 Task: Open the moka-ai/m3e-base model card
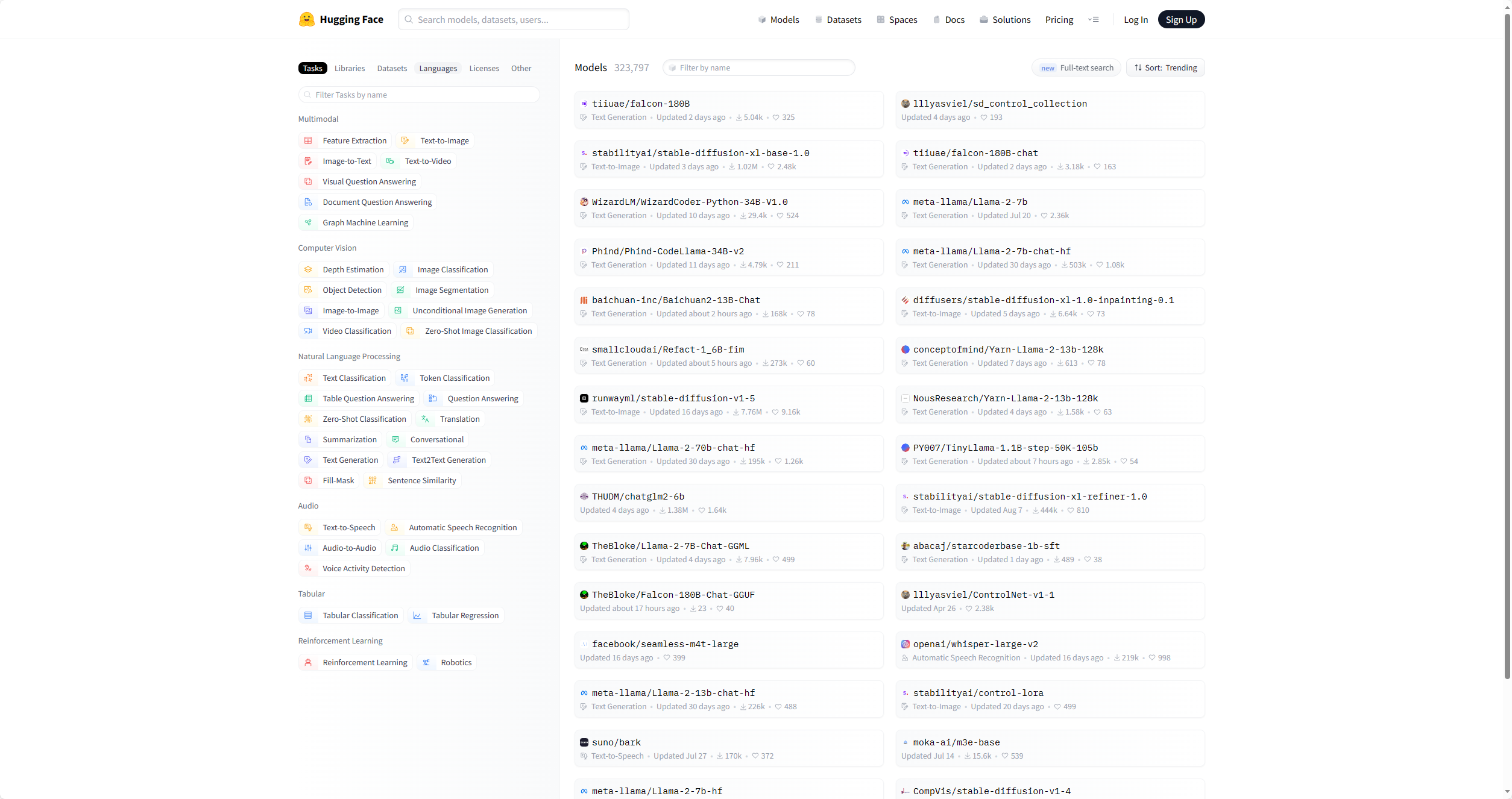click(x=1050, y=748)
